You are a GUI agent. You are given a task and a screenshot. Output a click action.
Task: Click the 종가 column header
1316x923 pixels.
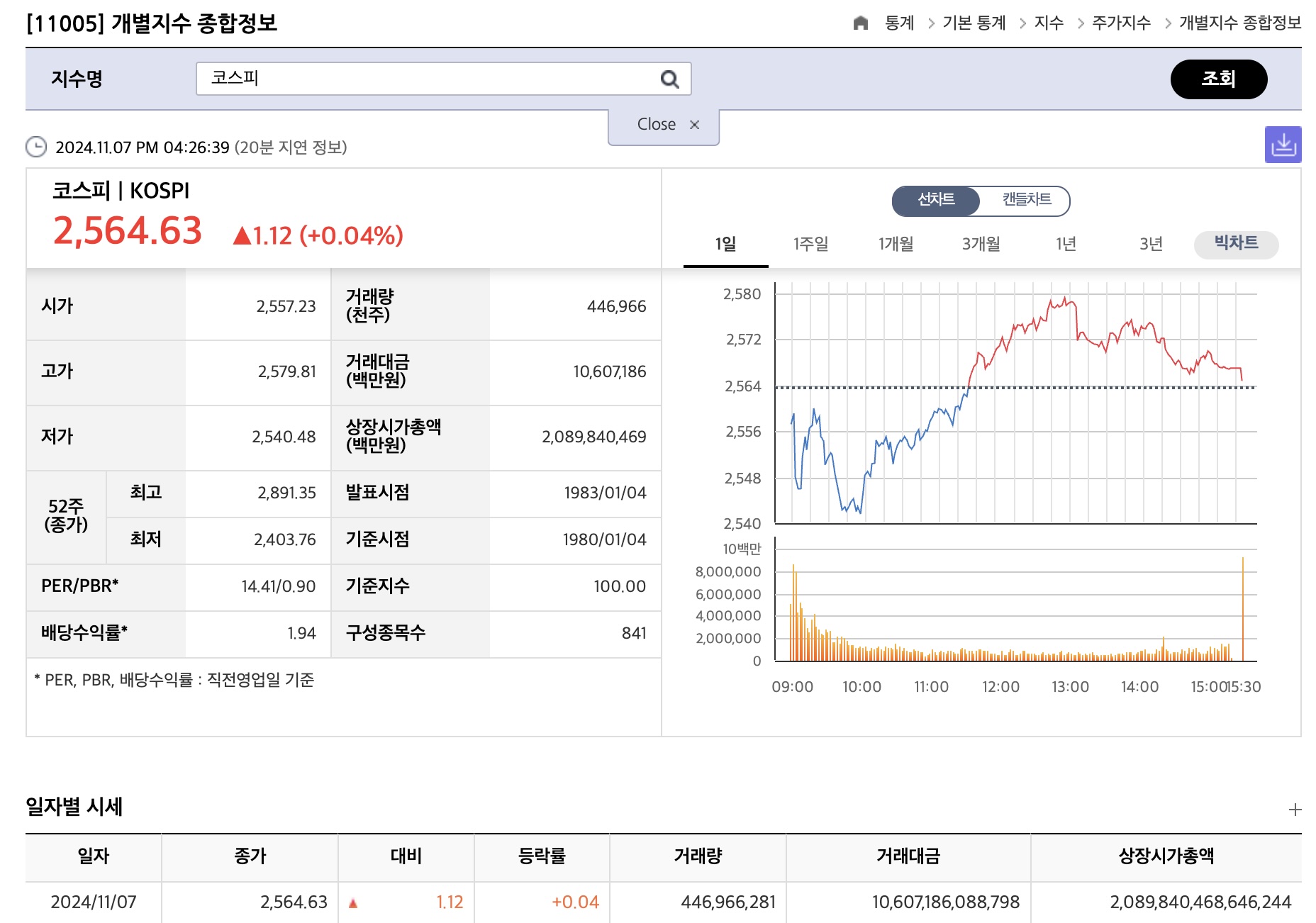(x=250, y=856)
